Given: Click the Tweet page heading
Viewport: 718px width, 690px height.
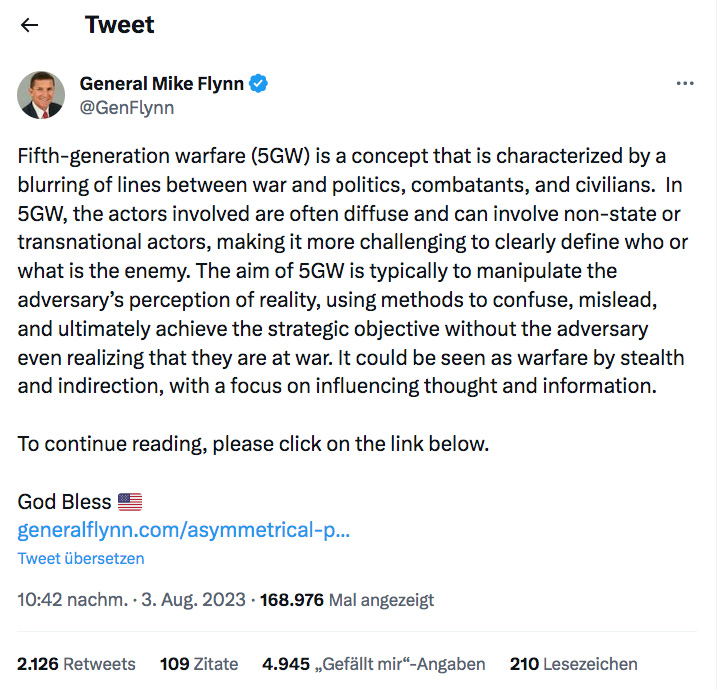Looking at the screenshot, I should click(120, 25).
